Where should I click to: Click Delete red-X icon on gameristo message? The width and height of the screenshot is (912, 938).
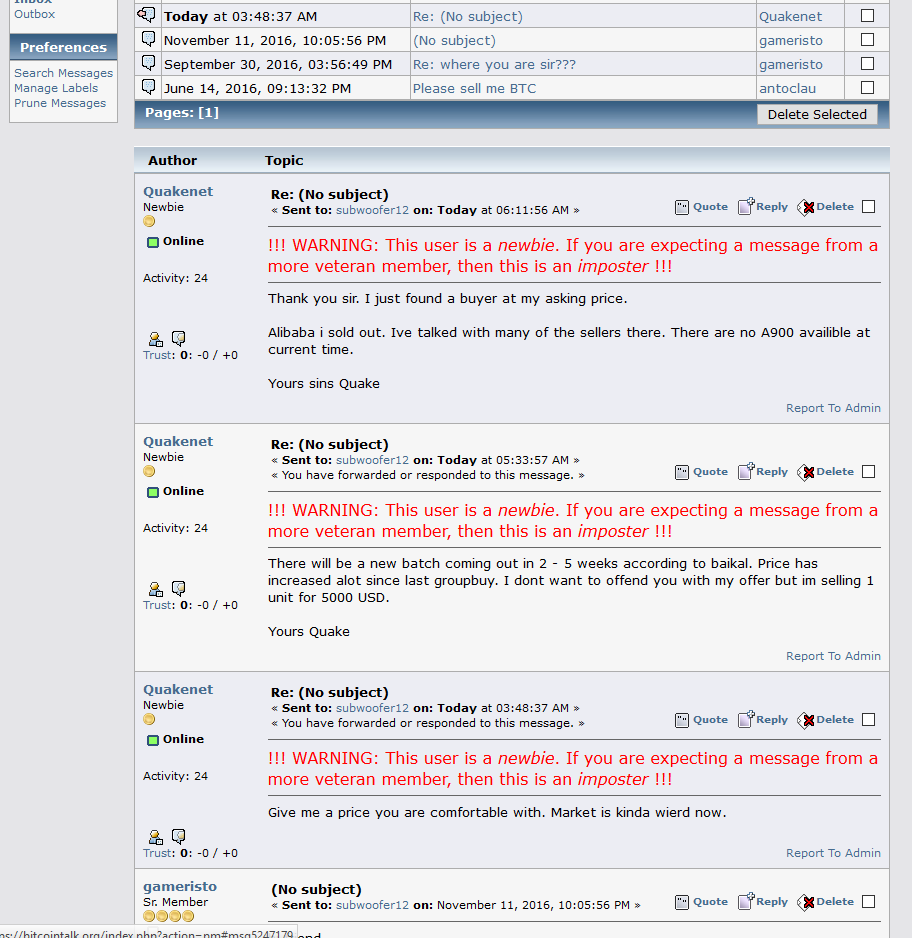[x=806, y=902]
